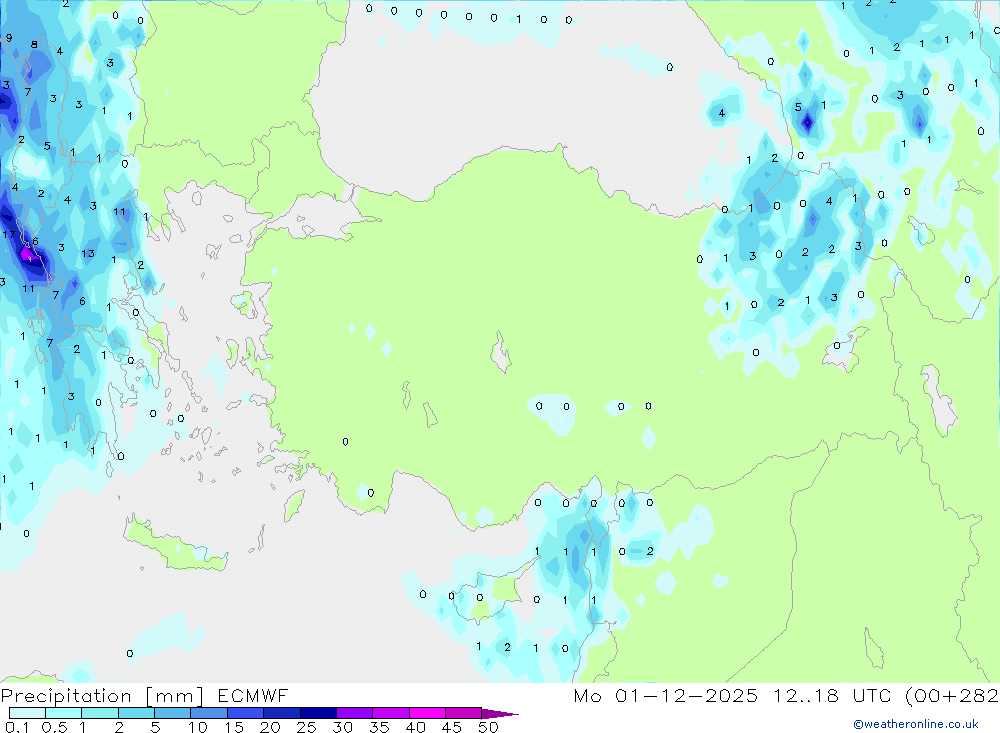Click the ECMWF model label
Screen dimensions: 1000x733
253,695
